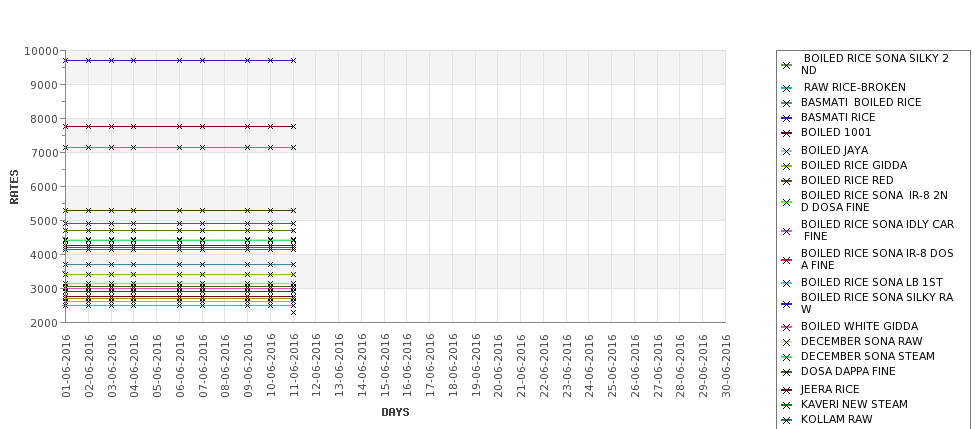
Task: Select the BOILED RICE GIDDA legend label
Action: click(x=854, y=165)
